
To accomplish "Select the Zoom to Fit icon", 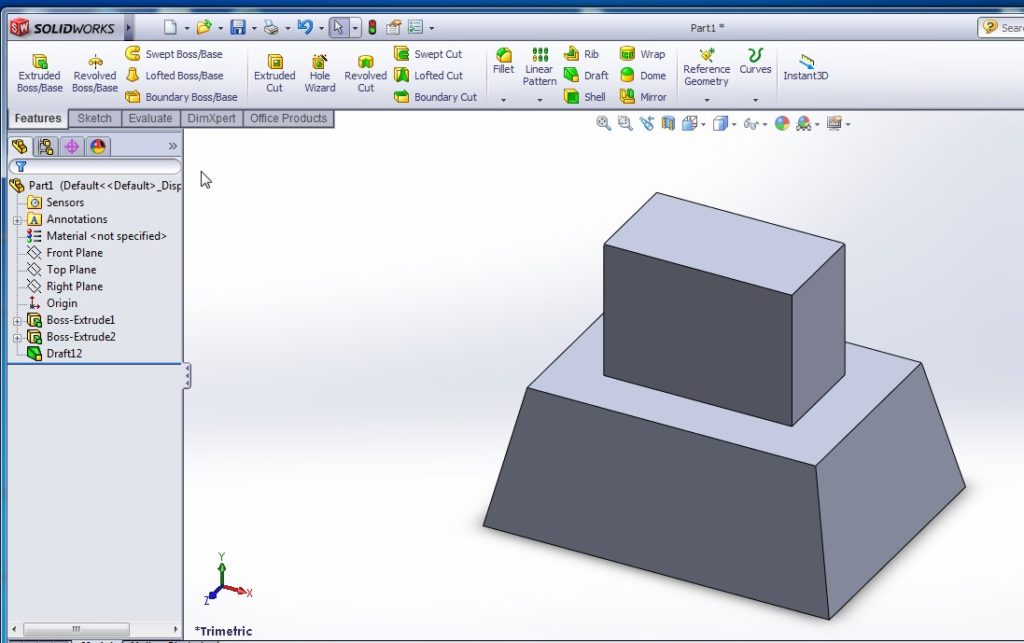I will 602,123.
